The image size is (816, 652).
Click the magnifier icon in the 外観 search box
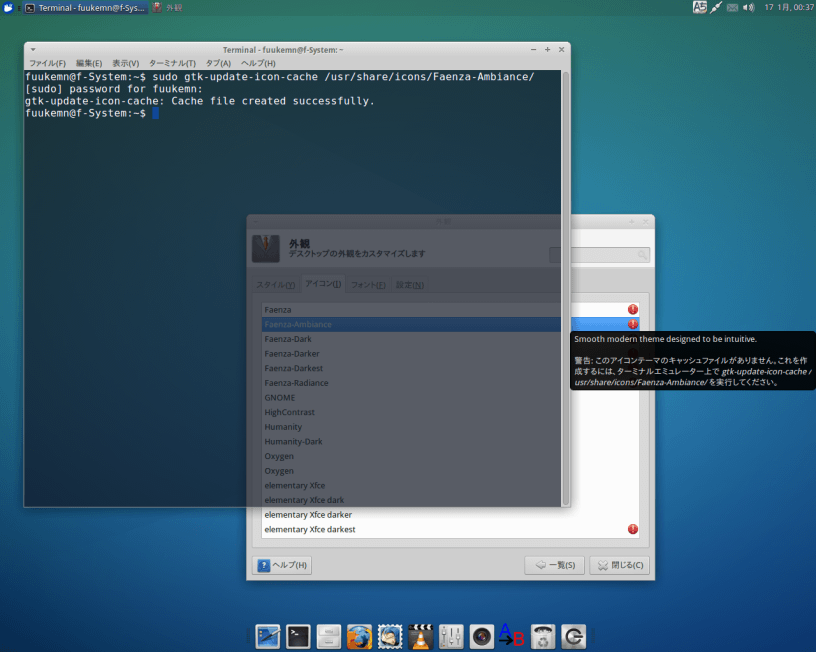(x=643, y=255)
